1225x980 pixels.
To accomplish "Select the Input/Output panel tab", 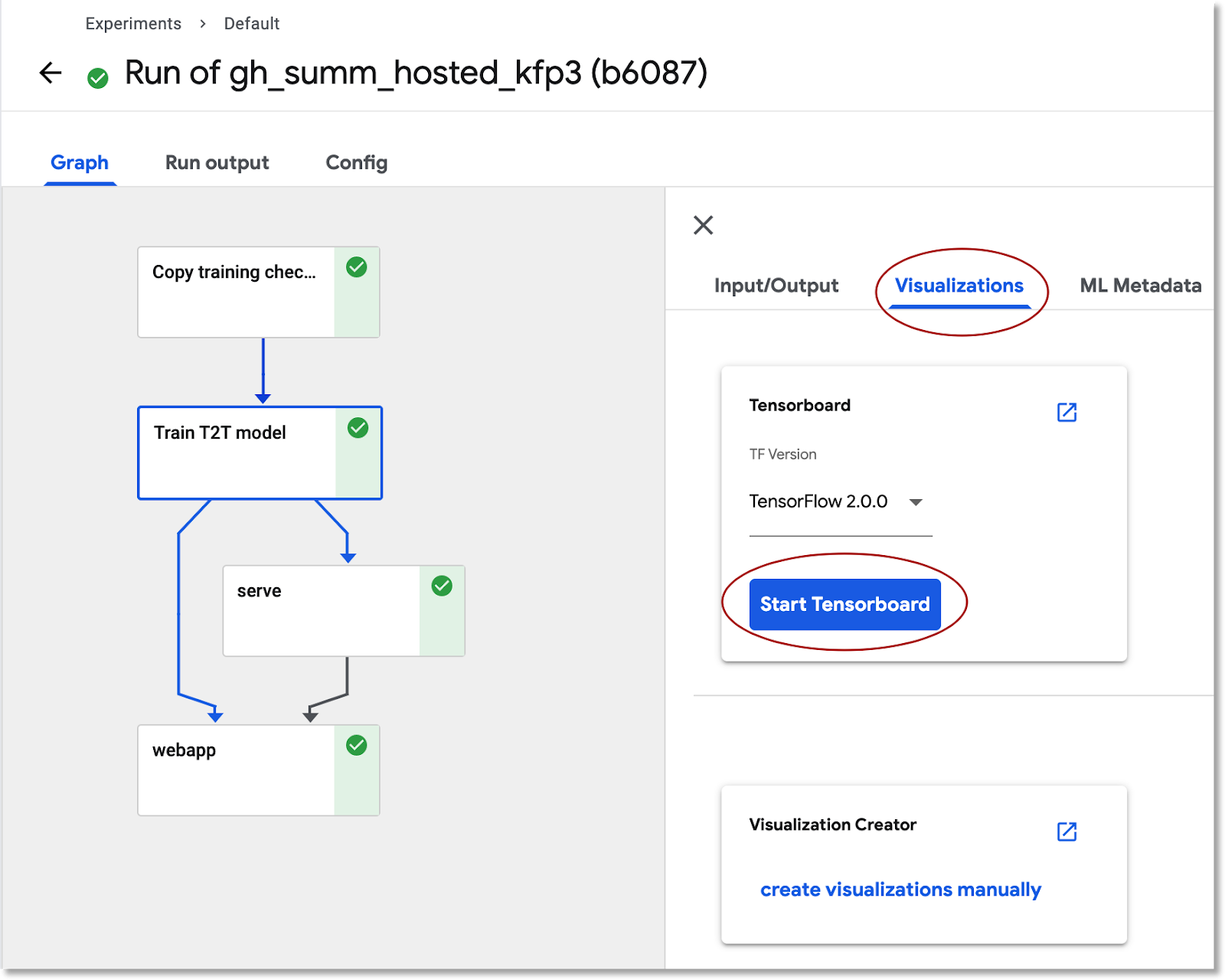I will (x=776, y=286).
